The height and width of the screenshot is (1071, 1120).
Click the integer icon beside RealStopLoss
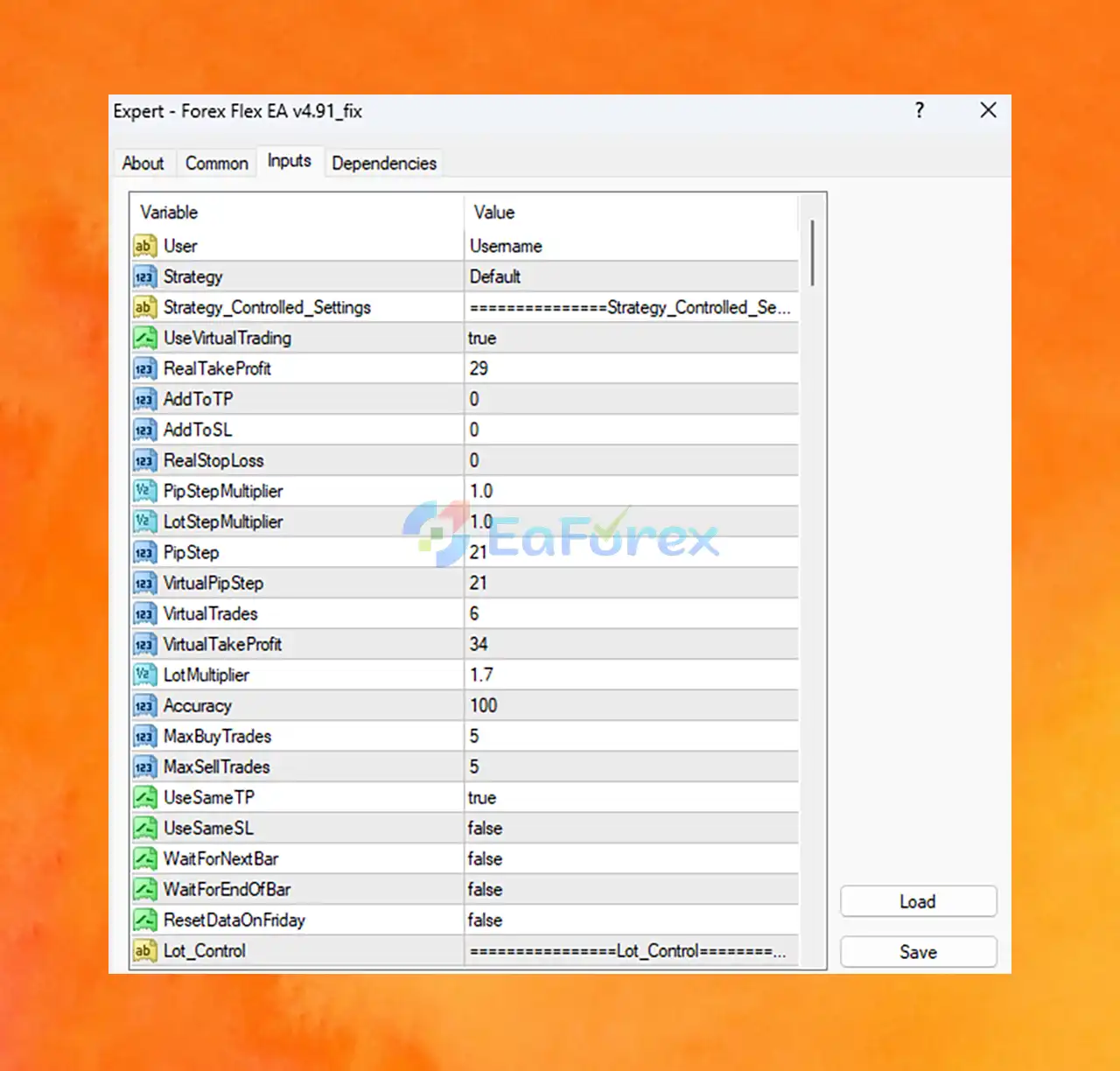tap(144, 460)
